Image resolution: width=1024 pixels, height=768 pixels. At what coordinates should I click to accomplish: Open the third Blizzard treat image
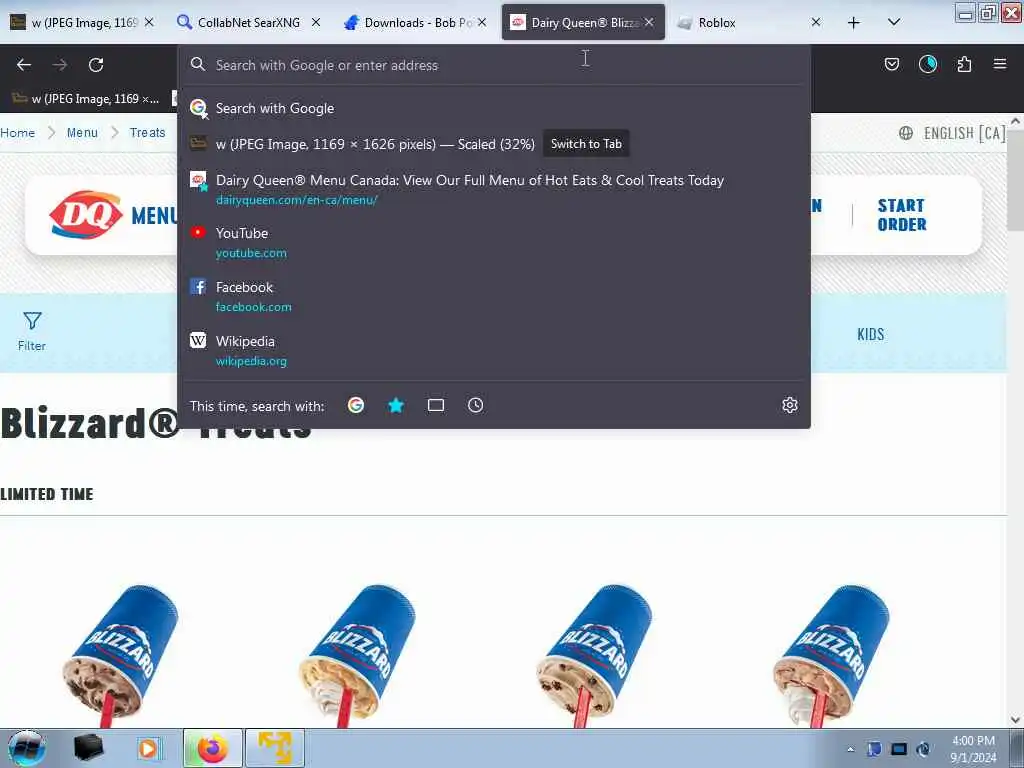point(595,655)
